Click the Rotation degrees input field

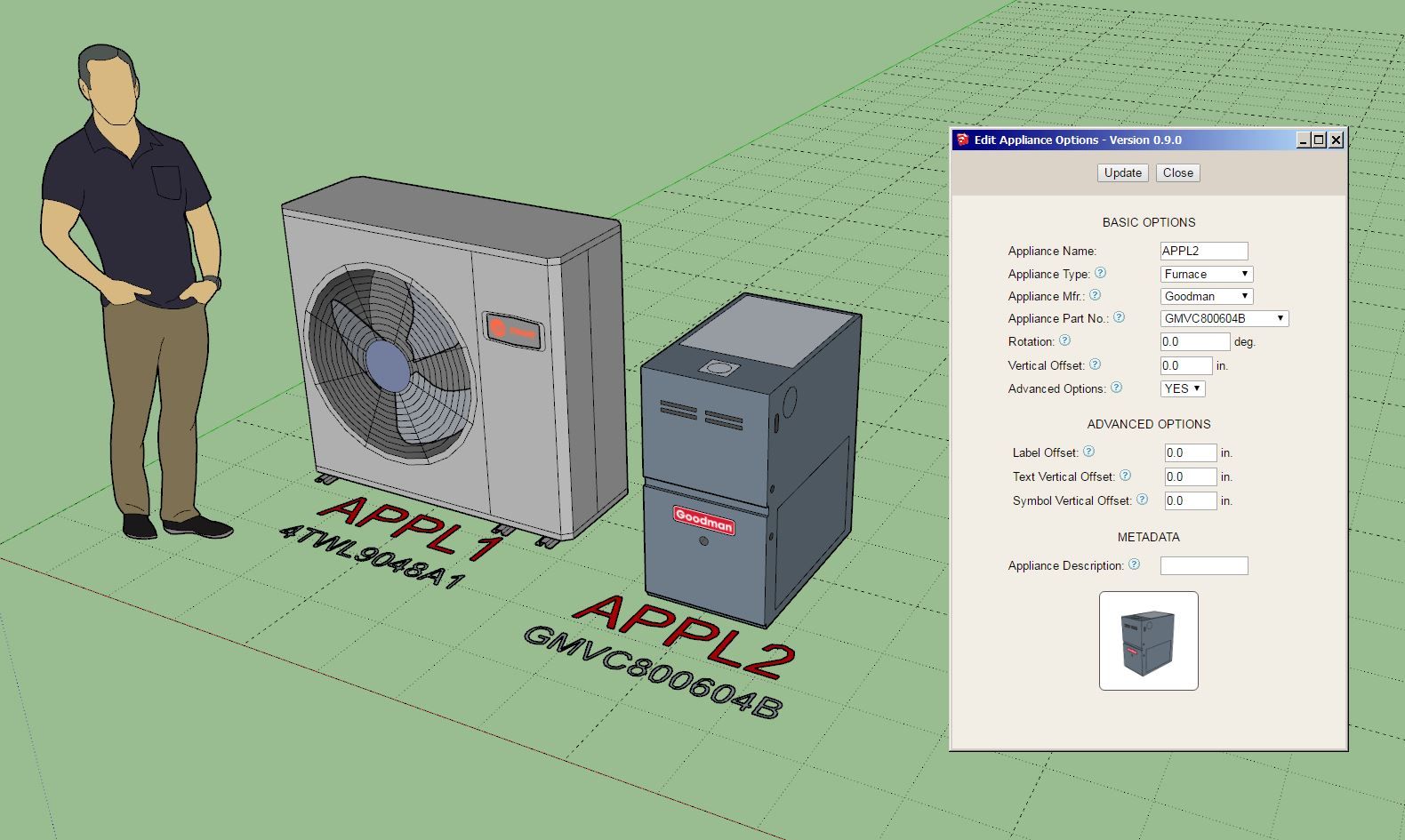[1194, 341]
